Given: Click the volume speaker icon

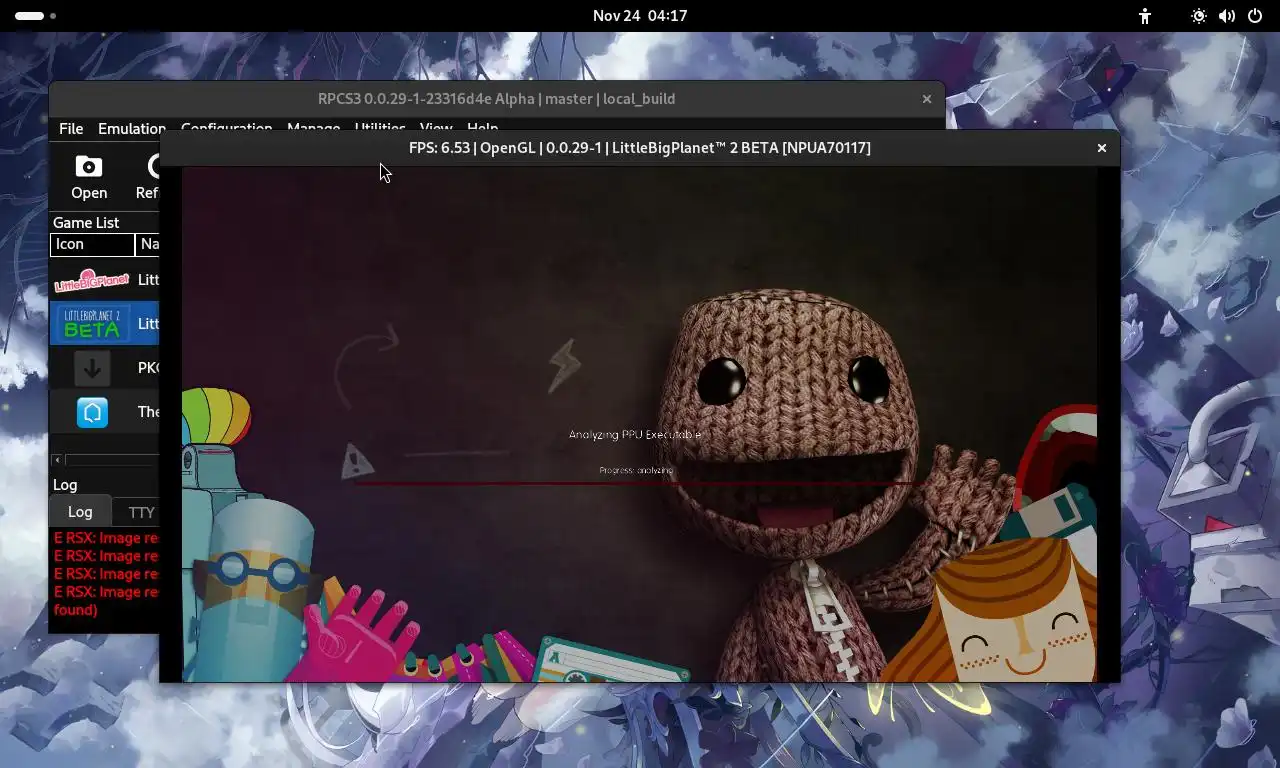Looking at the screenshot, I should (x=1227, y=16).
